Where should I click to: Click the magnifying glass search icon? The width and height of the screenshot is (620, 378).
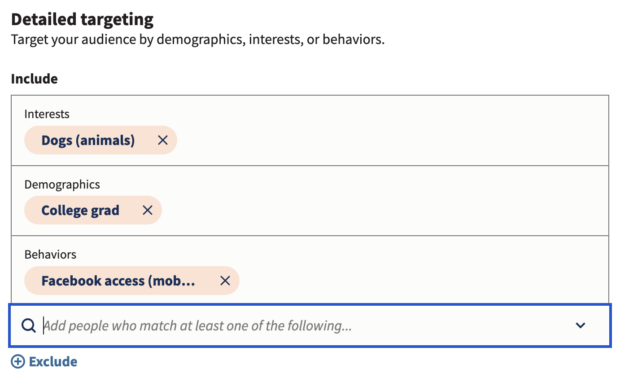click(28, 325)
